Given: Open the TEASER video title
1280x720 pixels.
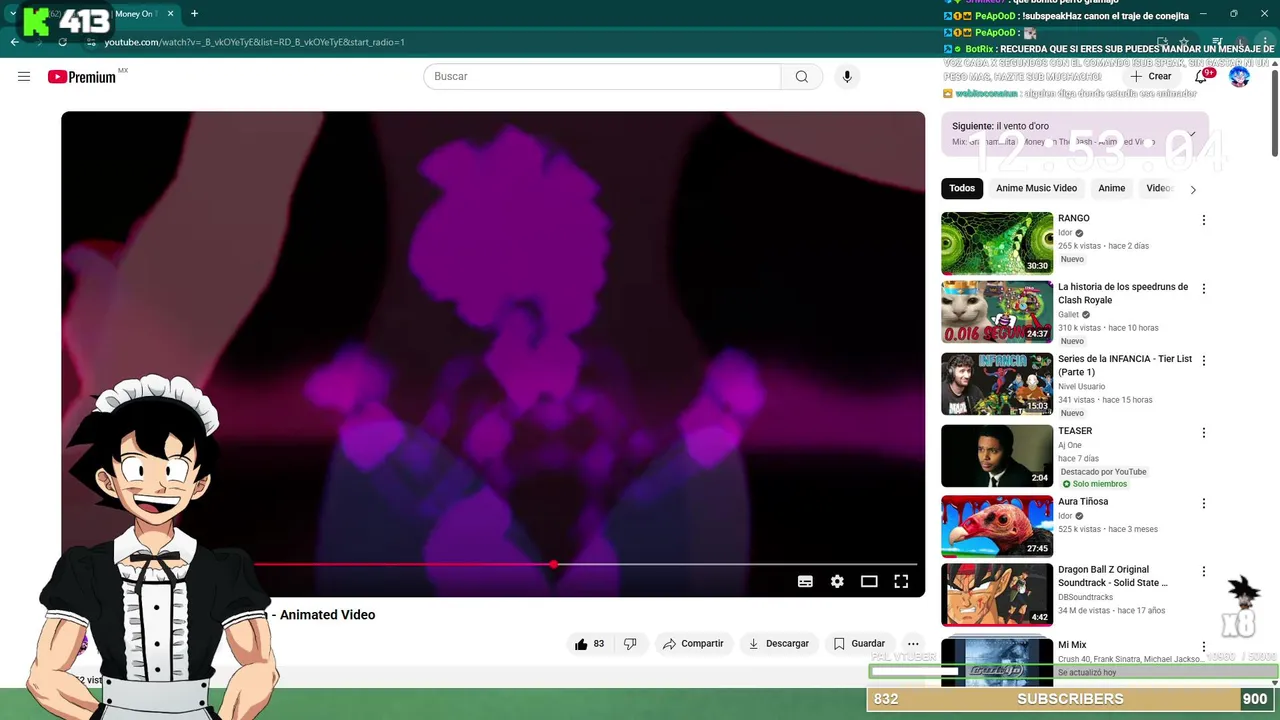Looking at the screenshot, I should pyautogui.click(x=1075, y=431).
